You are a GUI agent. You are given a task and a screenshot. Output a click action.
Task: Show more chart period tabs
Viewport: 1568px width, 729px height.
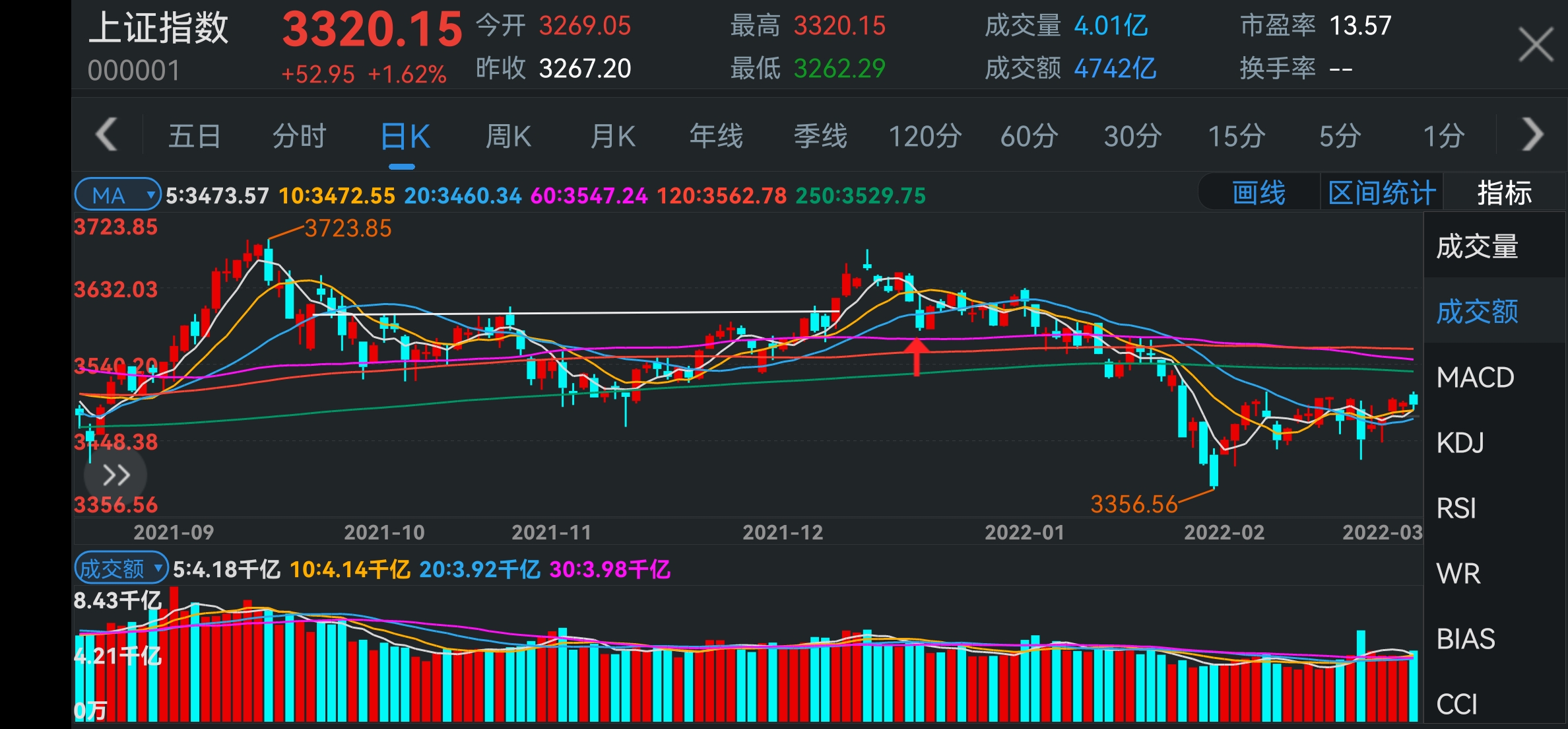click(1532, 135)
